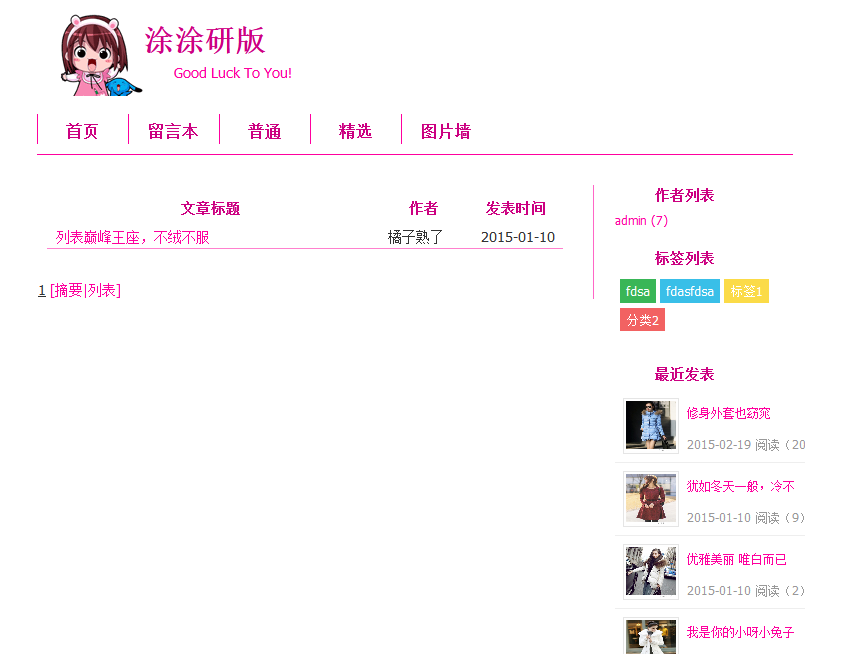
Task: Click the 文章标题 column header
Action: pyautogui.click(x=210, y=209)
